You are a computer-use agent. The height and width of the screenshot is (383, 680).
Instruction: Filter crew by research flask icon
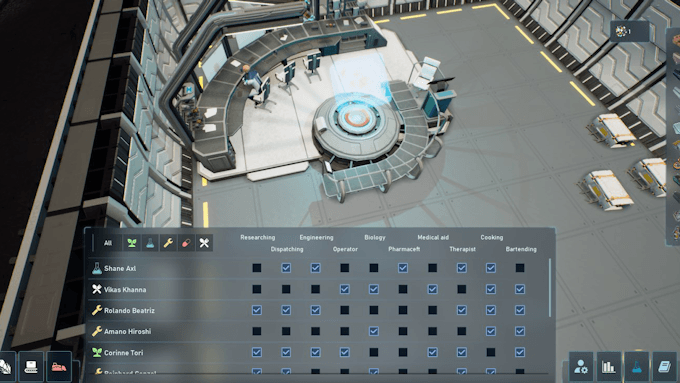pyautogui.click(x=150, y=243)
